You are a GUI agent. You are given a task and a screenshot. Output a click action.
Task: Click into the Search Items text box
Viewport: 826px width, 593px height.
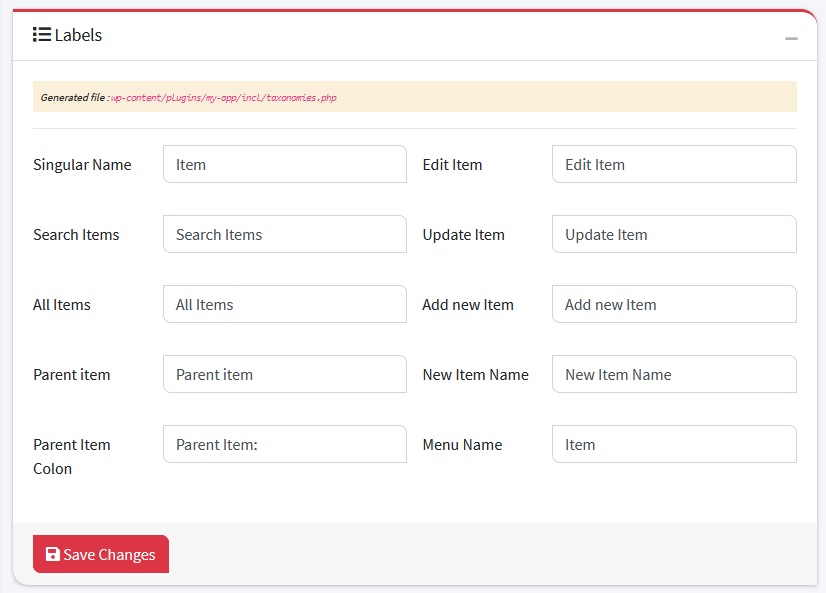click(284, 234)
